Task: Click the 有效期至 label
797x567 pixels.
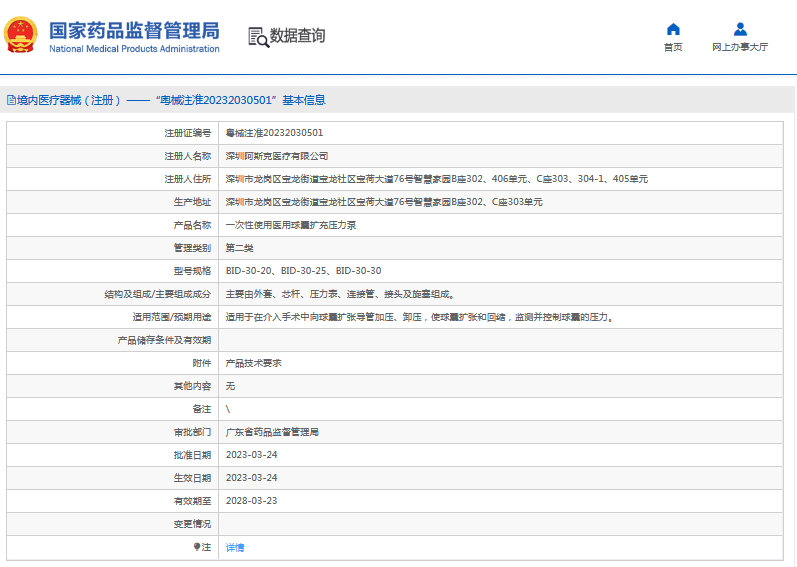Action: [x=192, y=501]
